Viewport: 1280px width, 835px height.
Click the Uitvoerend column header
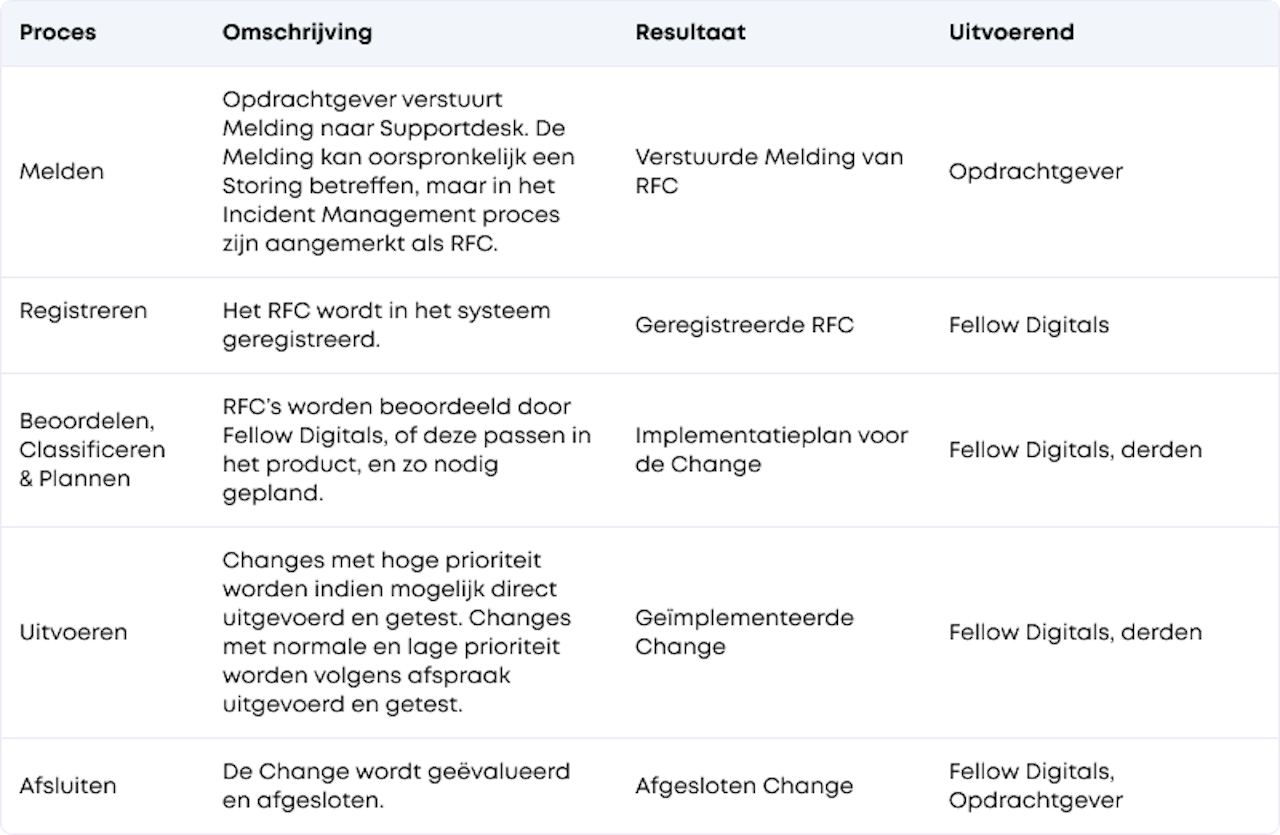[1011, 32]
